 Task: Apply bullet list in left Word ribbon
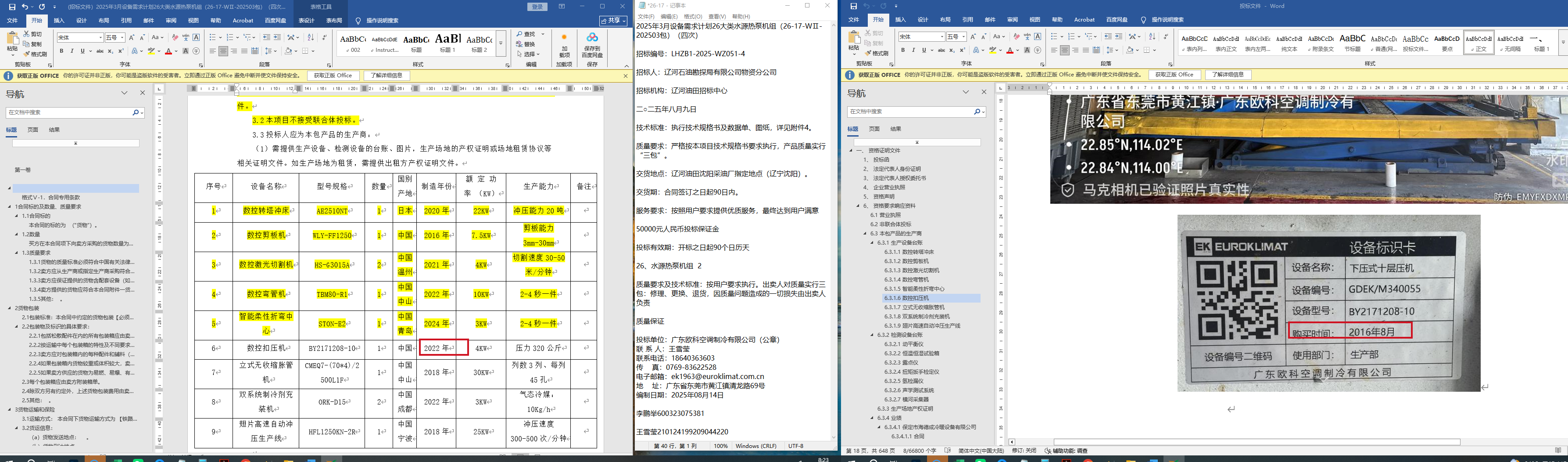(x=212, y=38)
